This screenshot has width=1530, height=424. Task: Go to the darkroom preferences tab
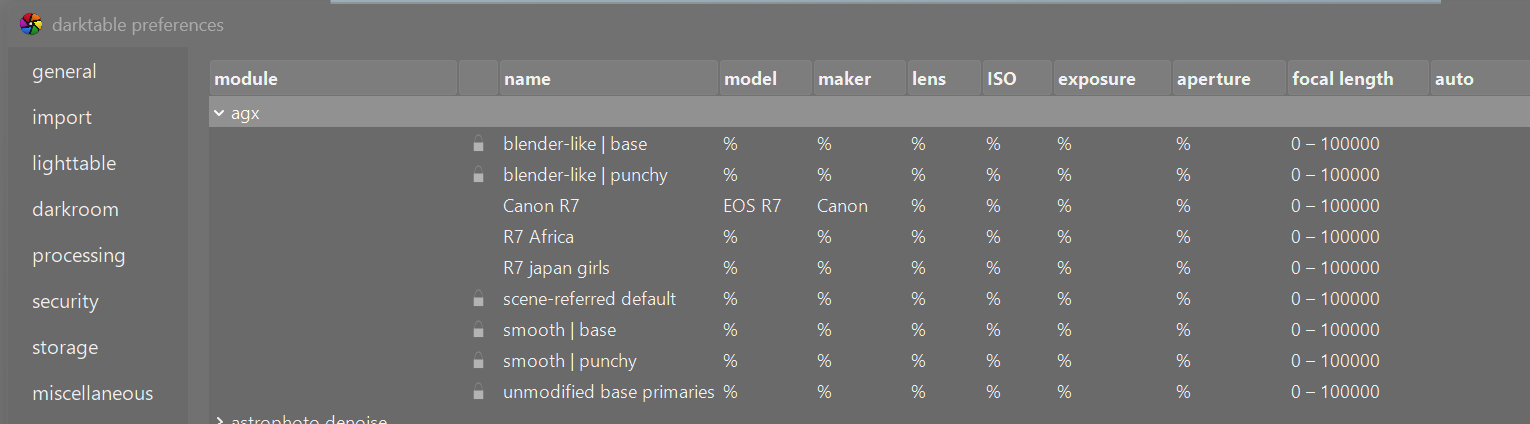(x=75, y=210)
